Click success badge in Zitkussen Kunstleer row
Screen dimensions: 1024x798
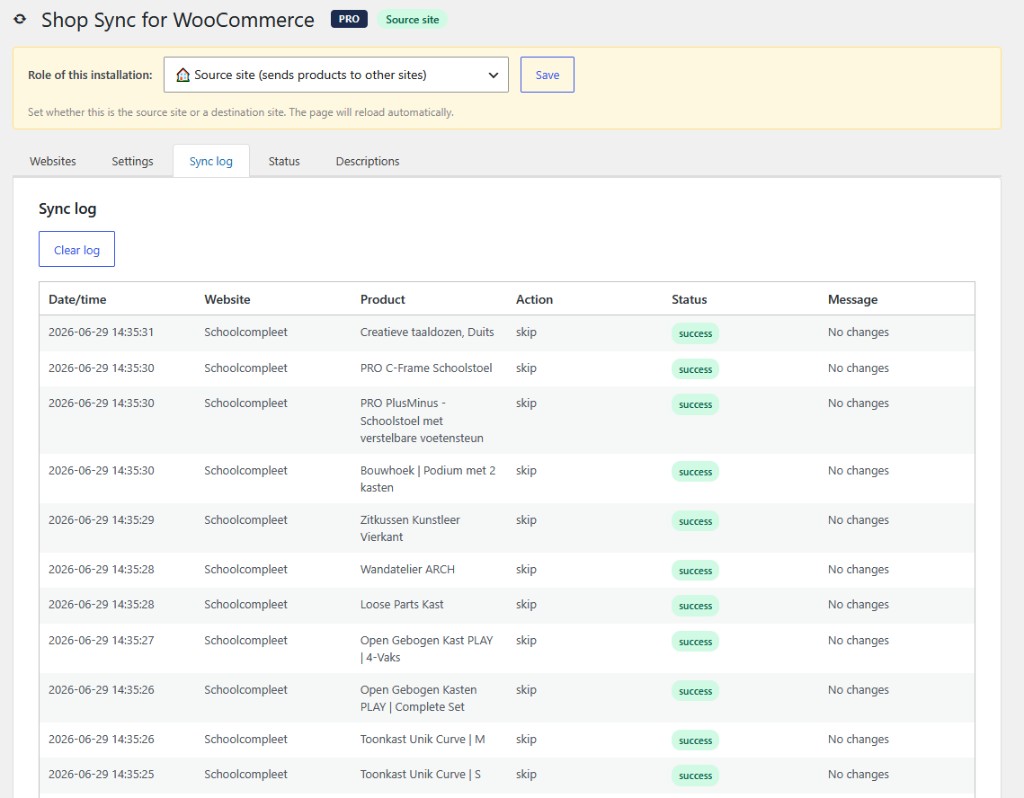pos(695,521)
